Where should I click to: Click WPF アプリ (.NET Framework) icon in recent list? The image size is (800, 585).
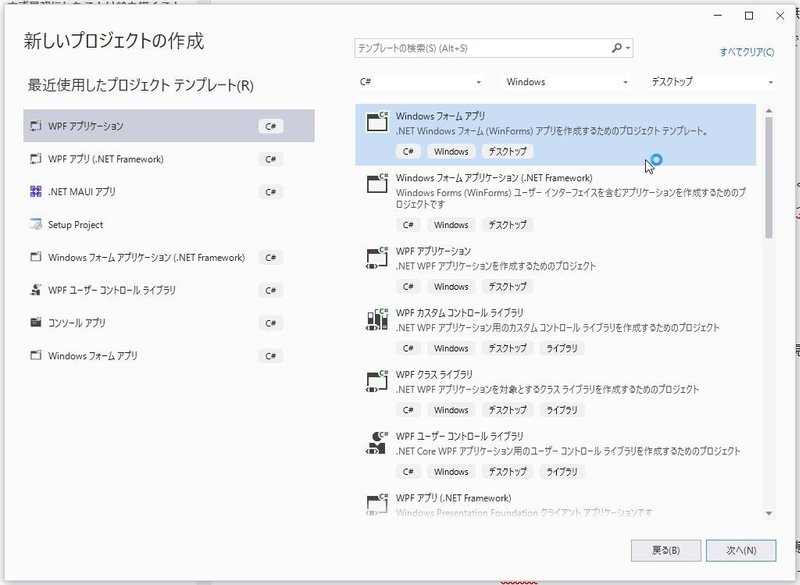pos(36,159)
